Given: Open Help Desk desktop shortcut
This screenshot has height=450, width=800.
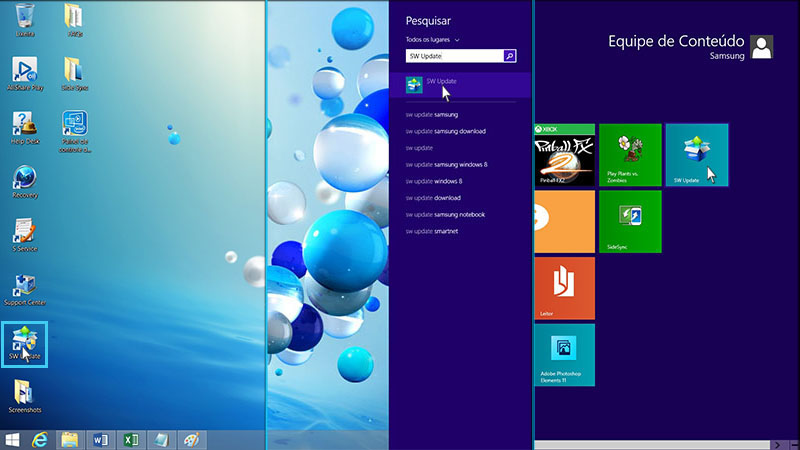Looking at the screenshot, I should (x=24, y=128).
